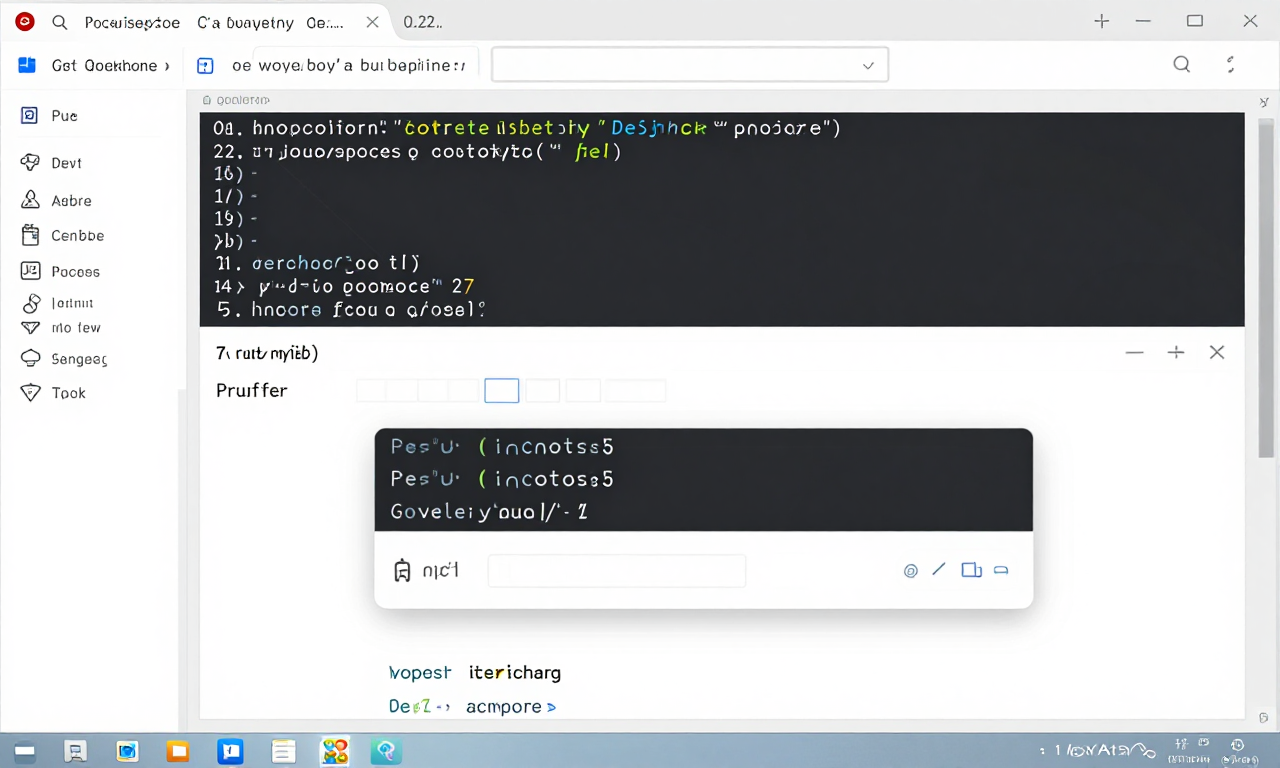Select the Pocoss icon in the sidebar
The width and height of the screenshot is (1280, 768).
(30, 271)
